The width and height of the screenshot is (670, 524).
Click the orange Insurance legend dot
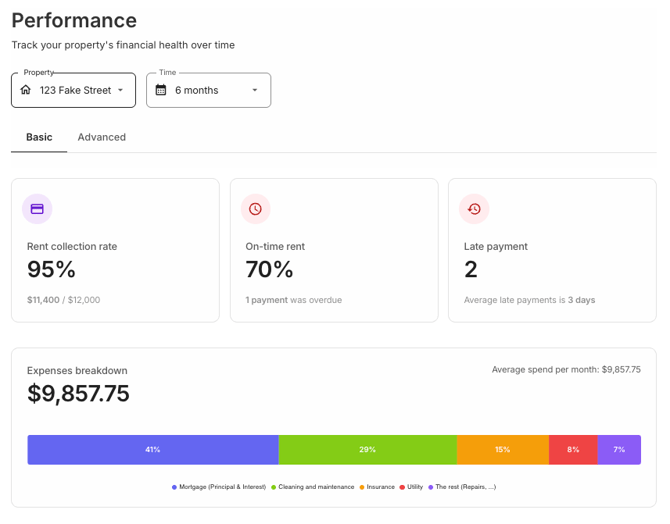pyautogui.click(x=362, y=487)
